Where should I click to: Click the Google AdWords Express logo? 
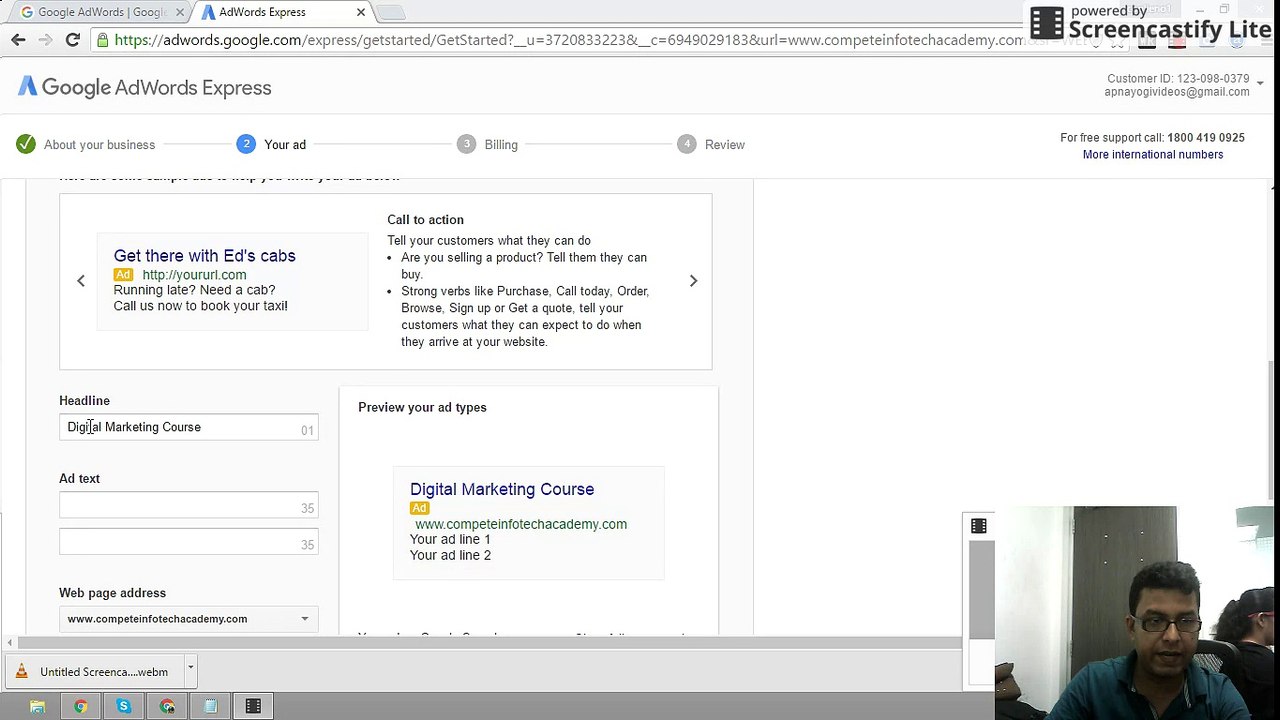coord(145,88)
